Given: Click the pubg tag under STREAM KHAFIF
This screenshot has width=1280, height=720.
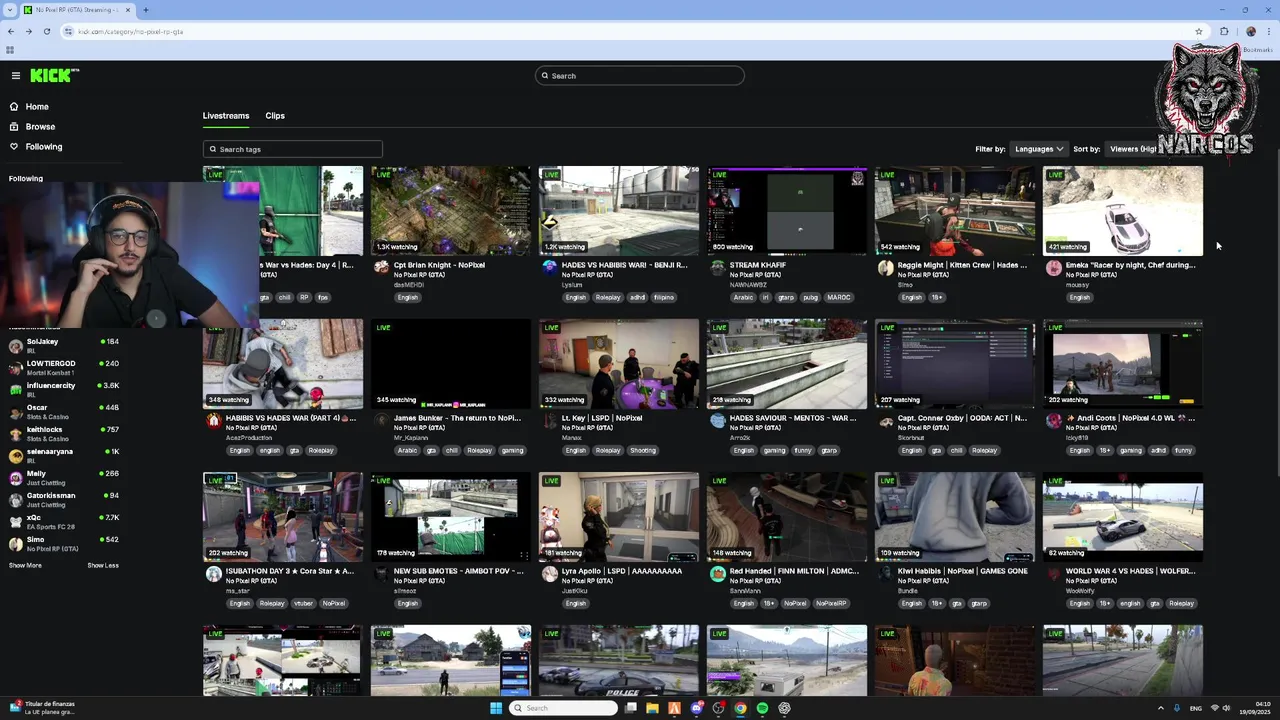Looking at the screenshot, I should [x=810, y=298].
